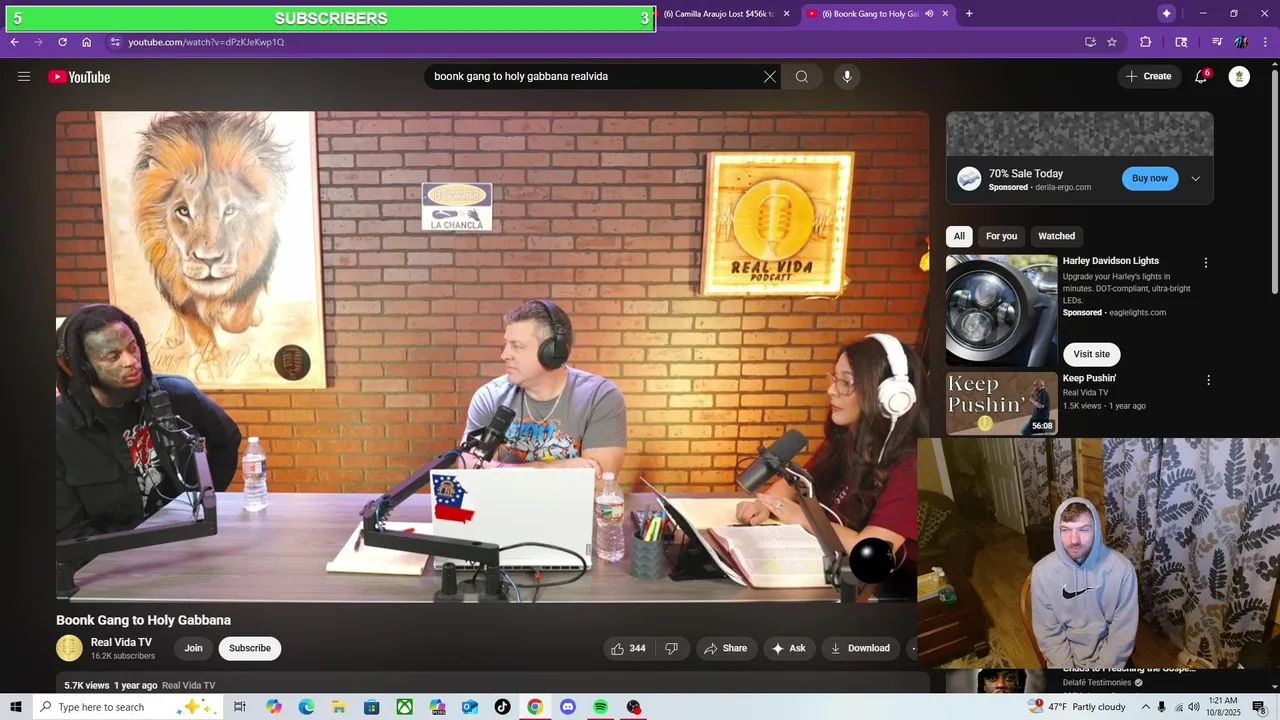Download the video
1280x720 pixels.
pos(860,648)
